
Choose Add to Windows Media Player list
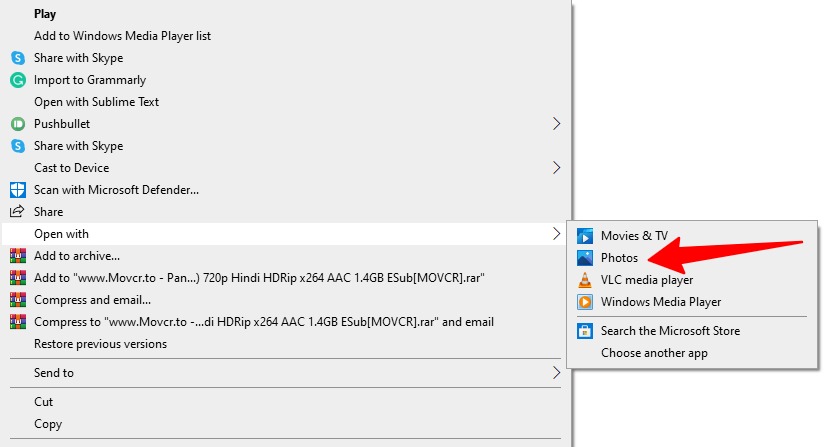point(122,36)
